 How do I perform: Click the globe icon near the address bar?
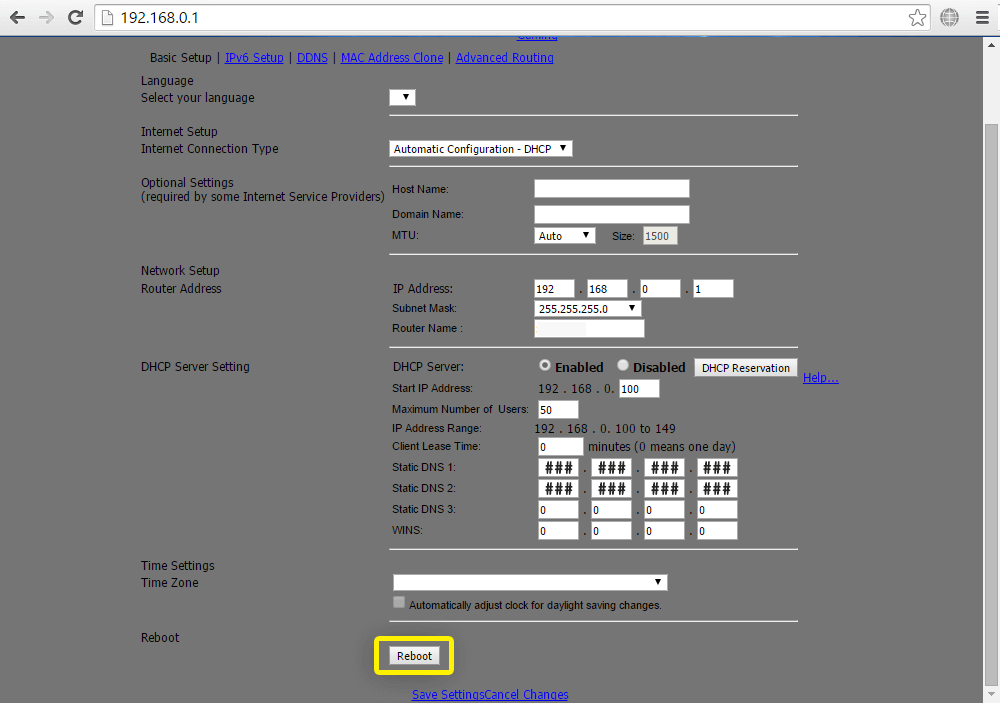948,17
